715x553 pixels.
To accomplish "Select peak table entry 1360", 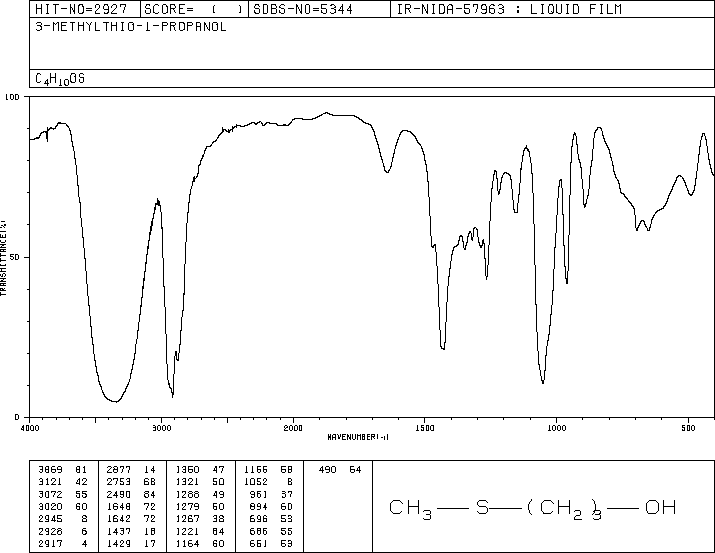I will point(187,469).
